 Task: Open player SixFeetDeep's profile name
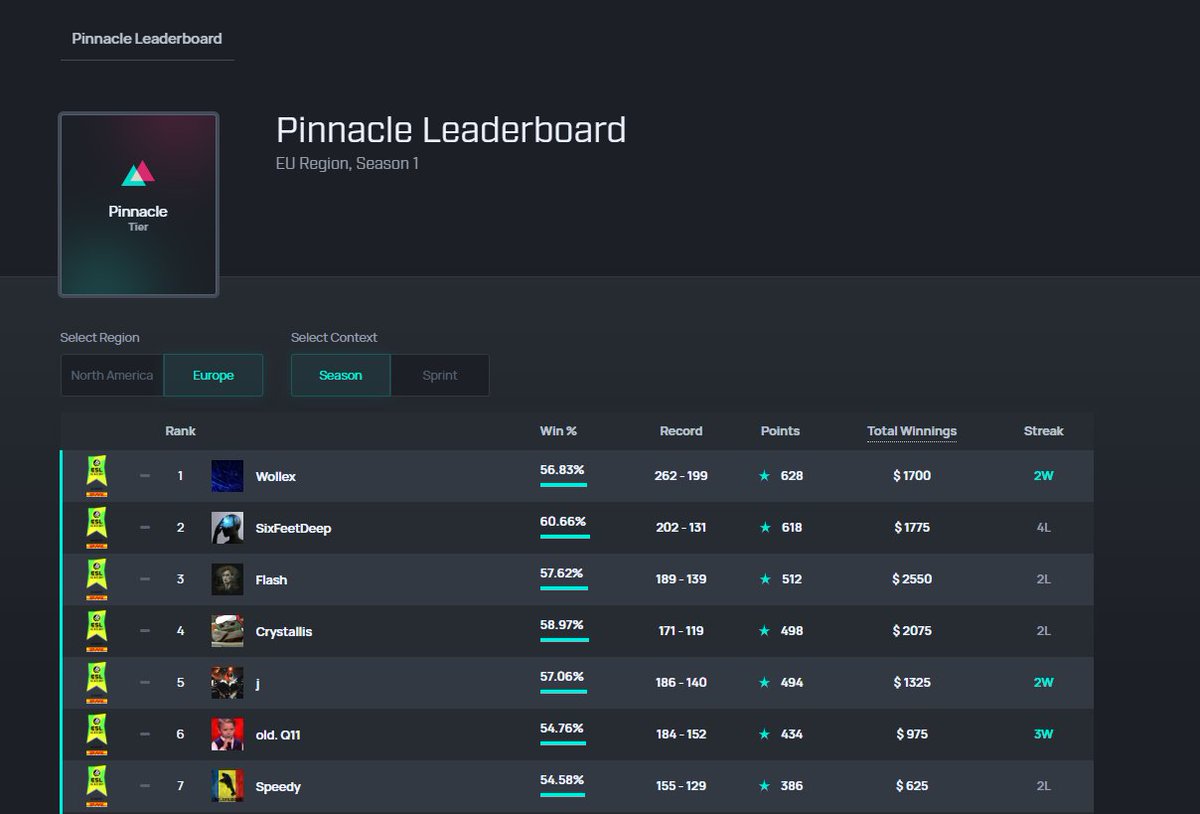(293, 528)
